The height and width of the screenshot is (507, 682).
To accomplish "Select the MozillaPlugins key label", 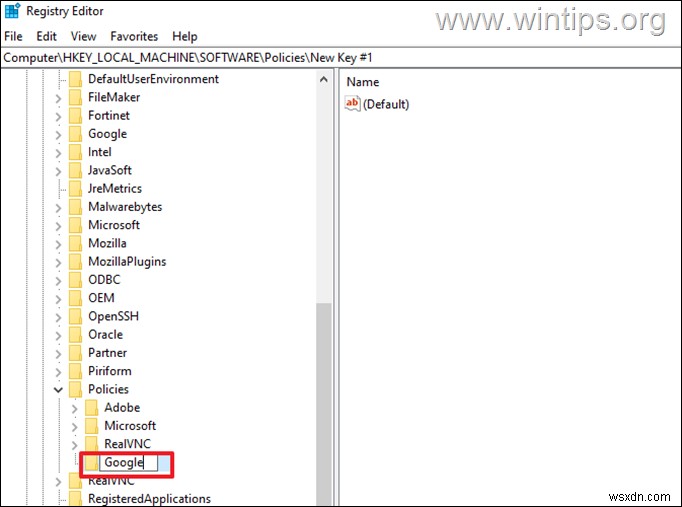I will [x=127, y=262].
